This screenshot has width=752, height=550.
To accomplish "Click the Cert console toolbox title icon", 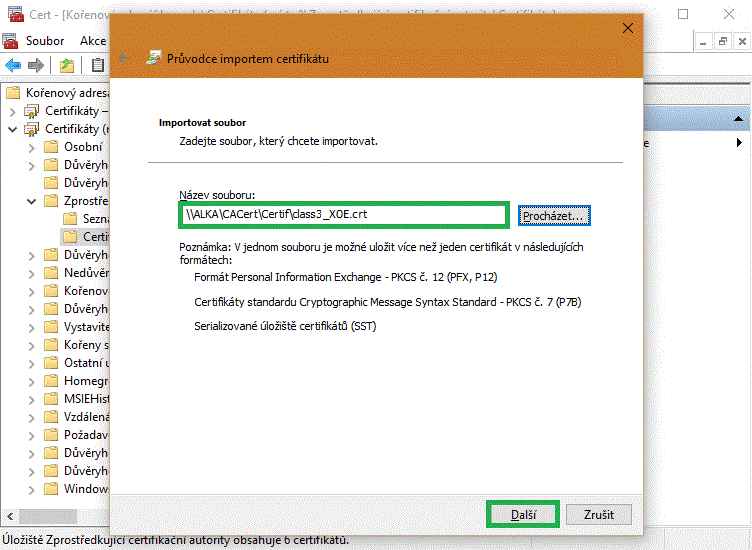I will pyautogui.click(x=12, y=15).
